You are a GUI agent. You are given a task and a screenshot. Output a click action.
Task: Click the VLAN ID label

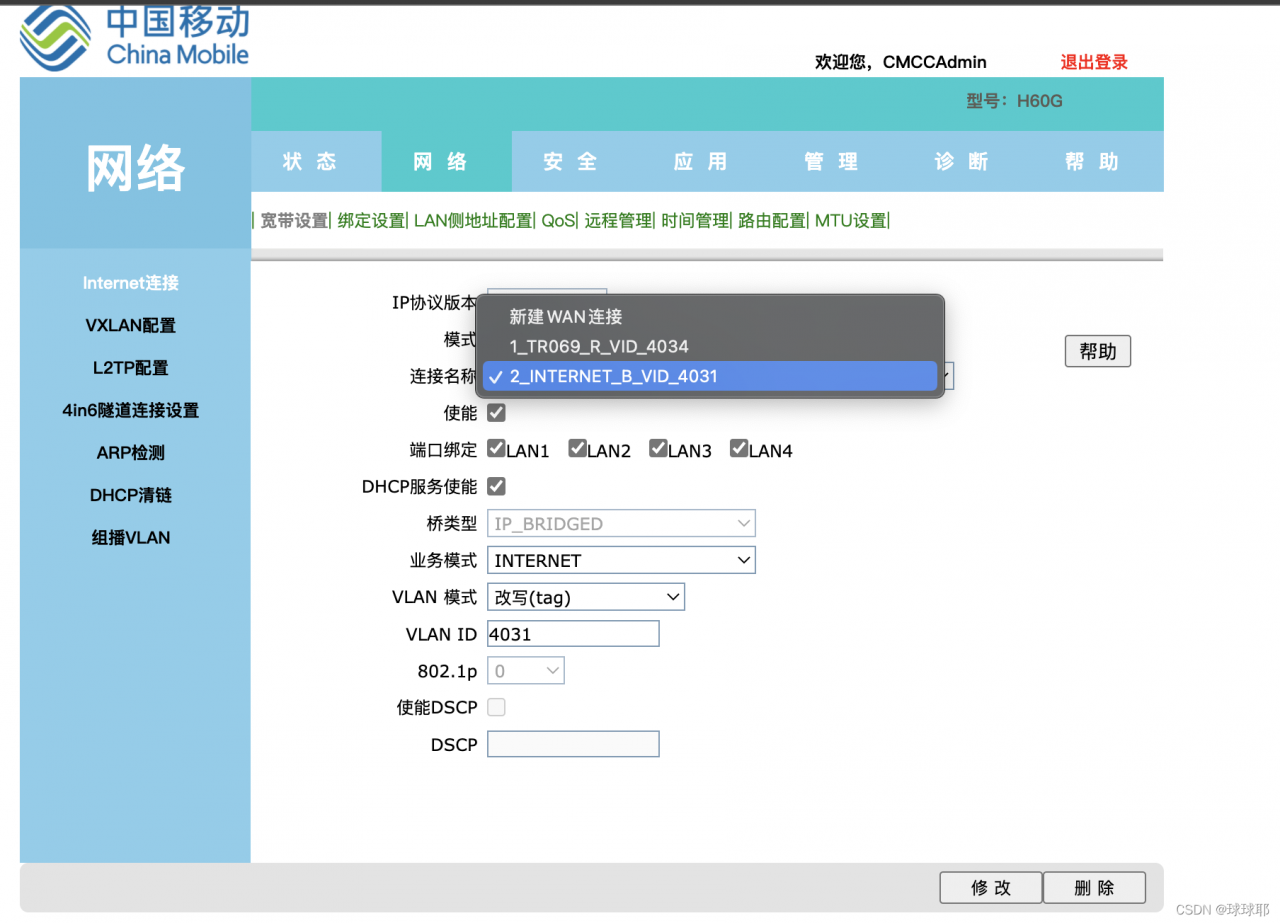point(441,634)
